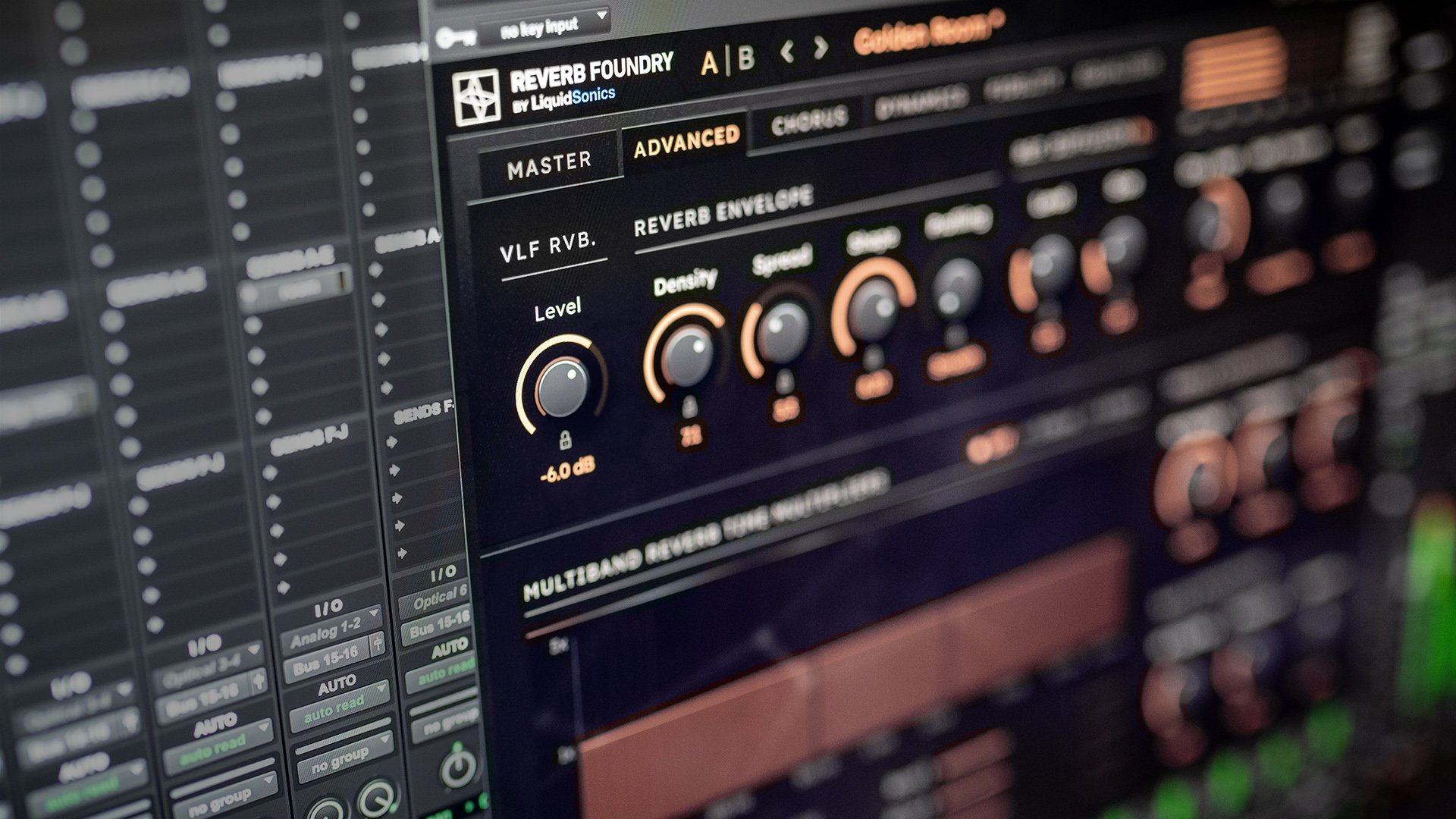Switch to preset slot A

click(x=710, y=63)
